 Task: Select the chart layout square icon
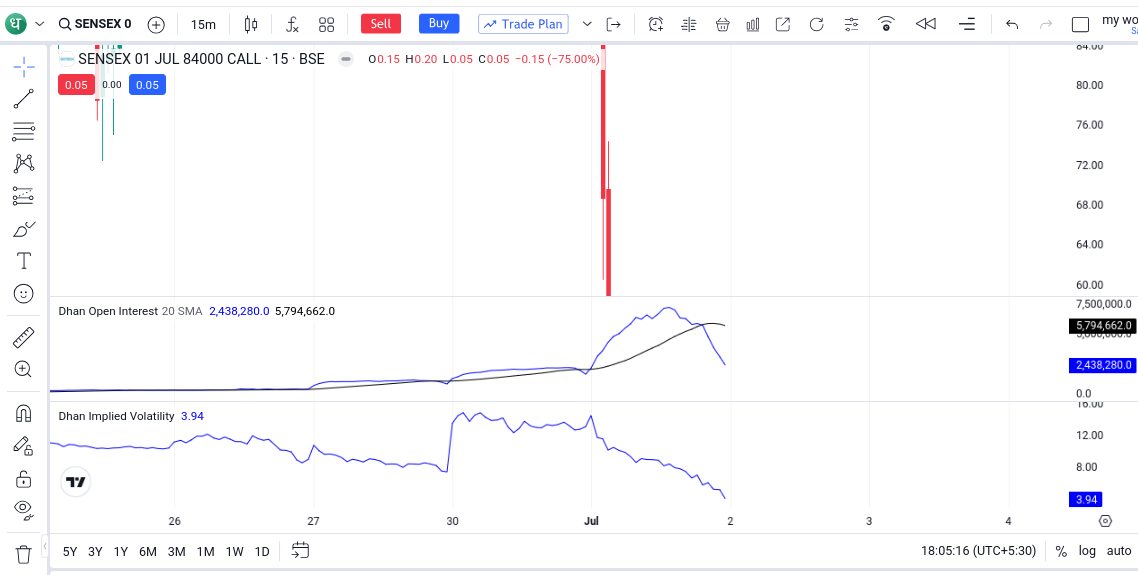1081,25
